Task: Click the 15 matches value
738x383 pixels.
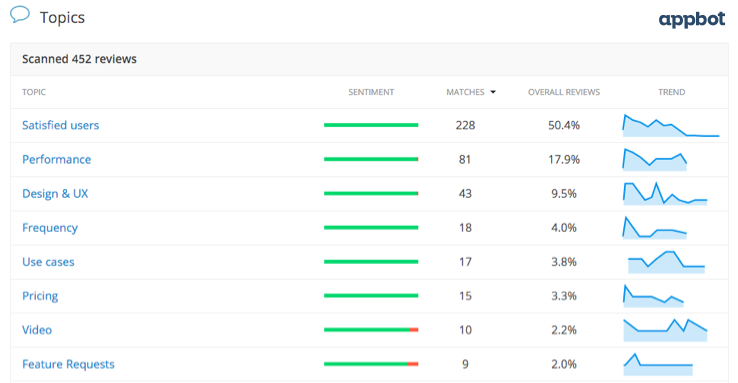Action: [x=465, y=296]
